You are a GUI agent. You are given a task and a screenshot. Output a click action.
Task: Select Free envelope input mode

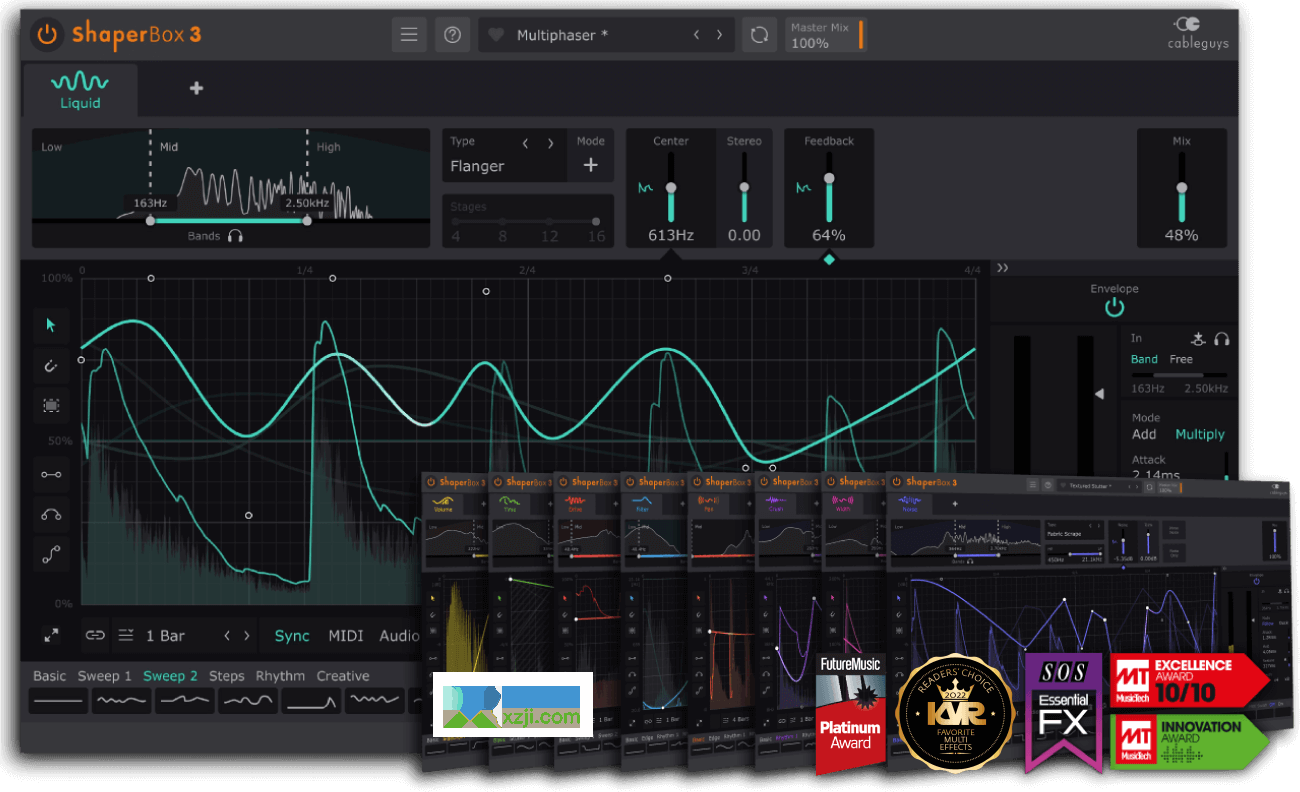pos(1181,359)
